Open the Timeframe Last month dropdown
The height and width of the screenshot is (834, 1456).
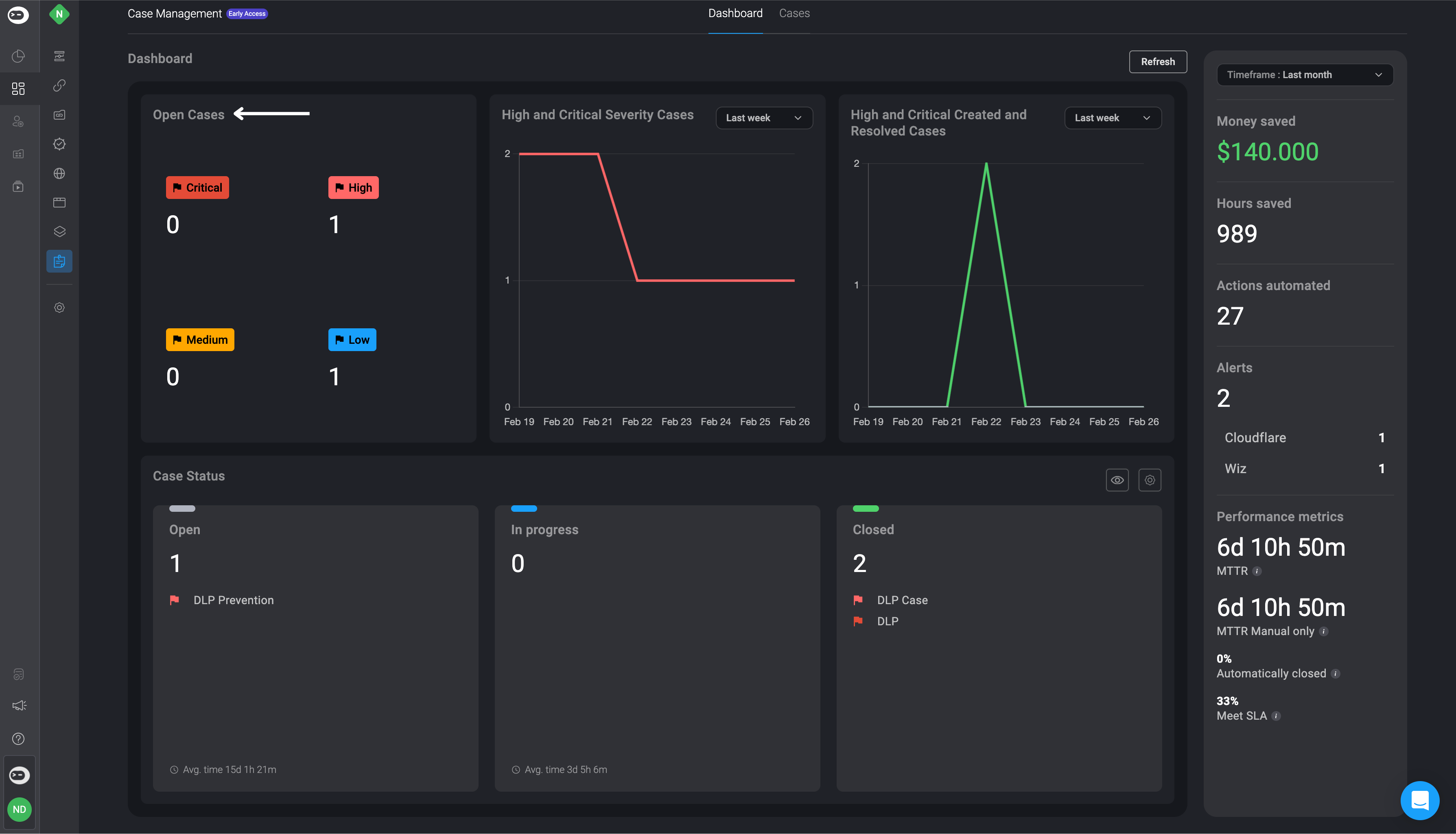(1305, 74)
